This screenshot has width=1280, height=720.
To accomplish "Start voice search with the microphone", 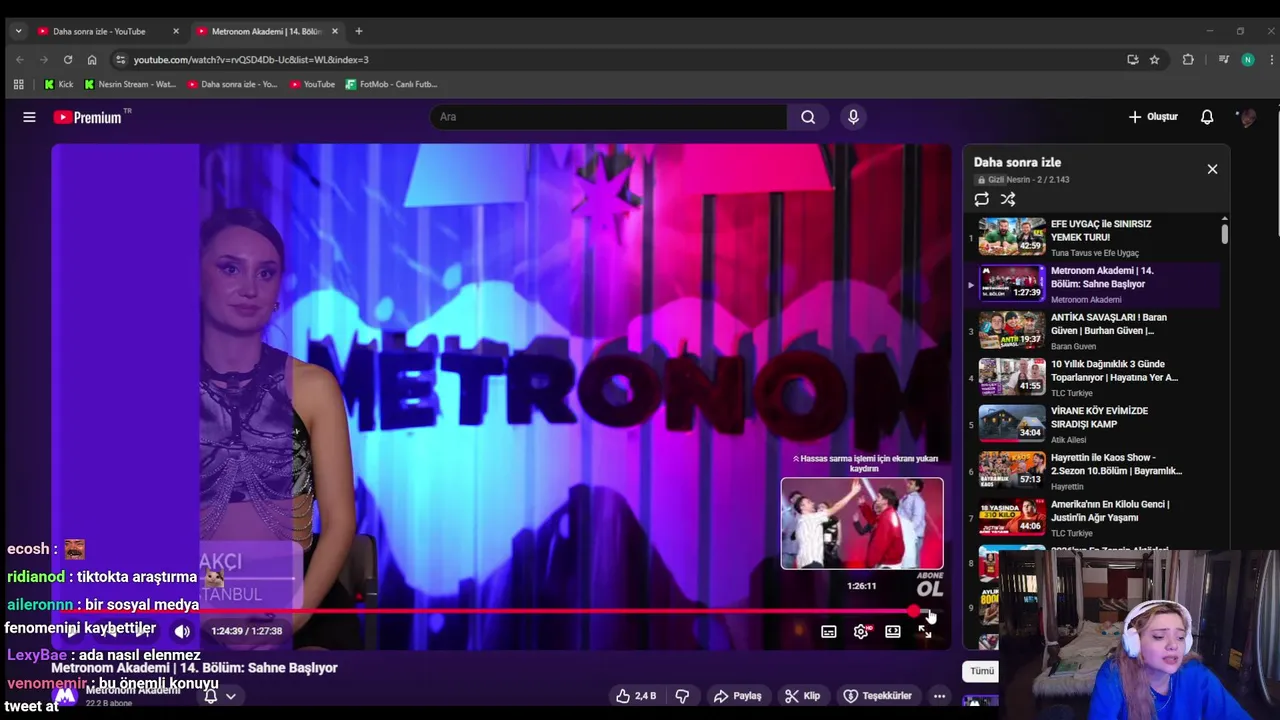I will [x=853, y=117].
